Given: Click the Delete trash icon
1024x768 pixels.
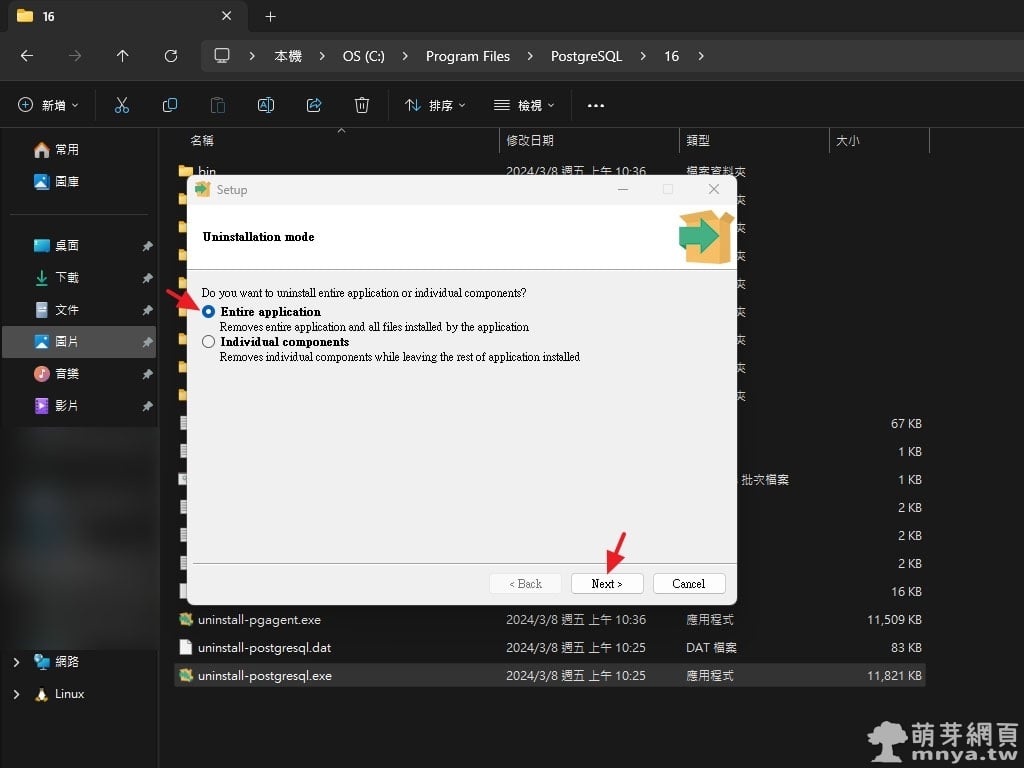Looking at the screenshot, I should click(362, 105).
